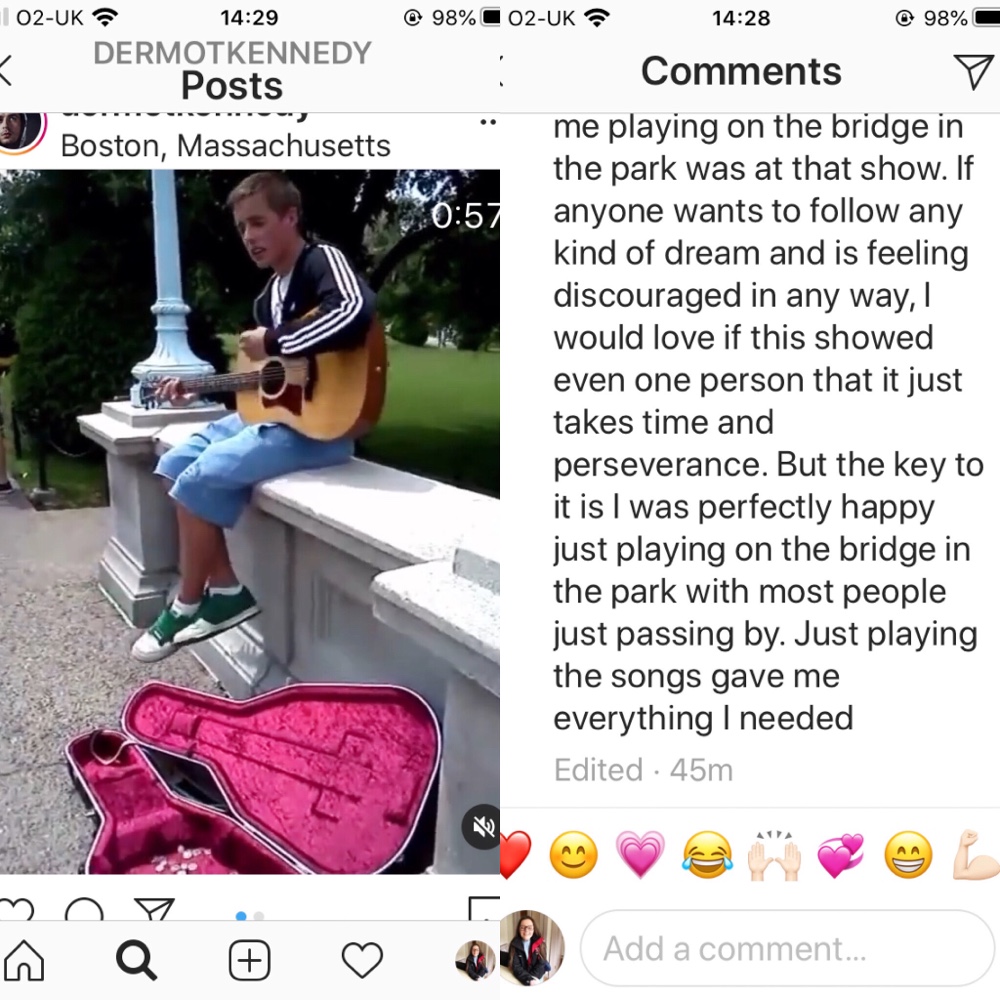Go back using the Posts header arrow

(6, 70)
